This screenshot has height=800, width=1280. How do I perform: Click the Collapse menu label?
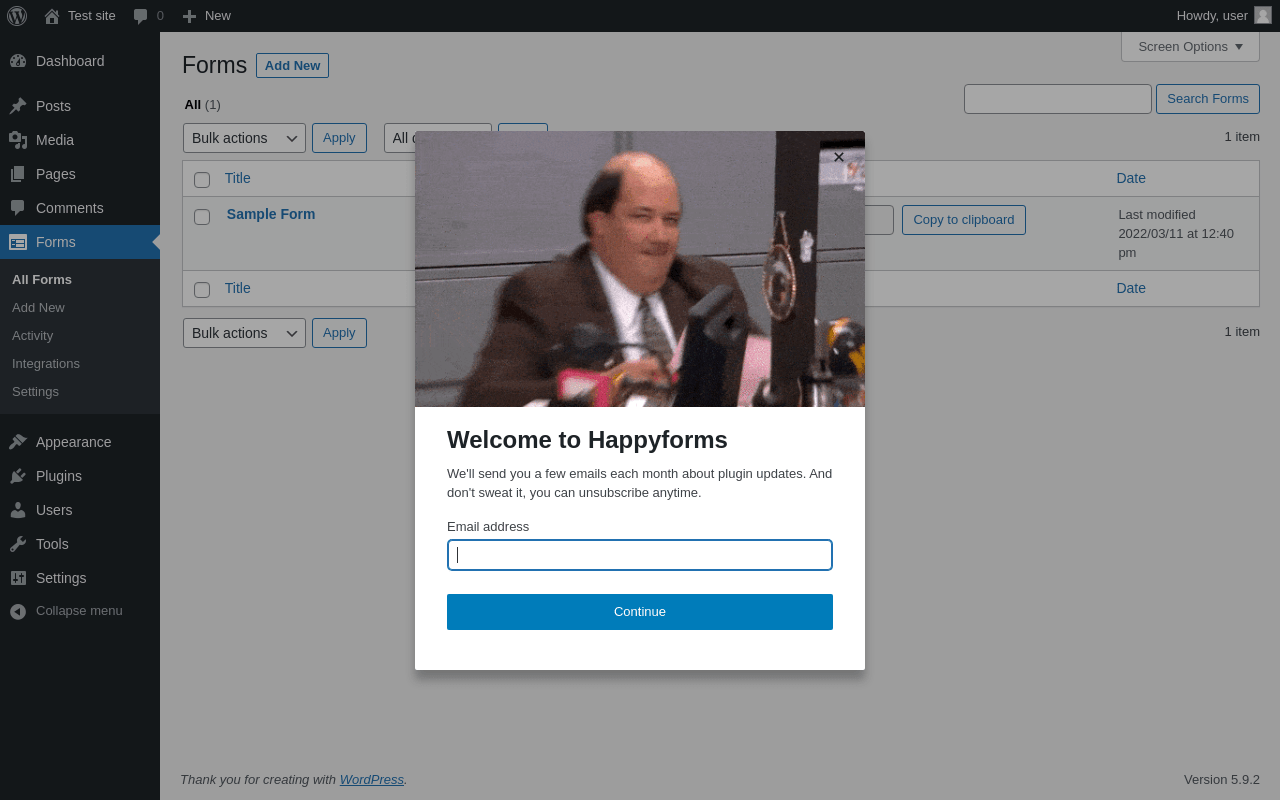click(x=79, y=611)
